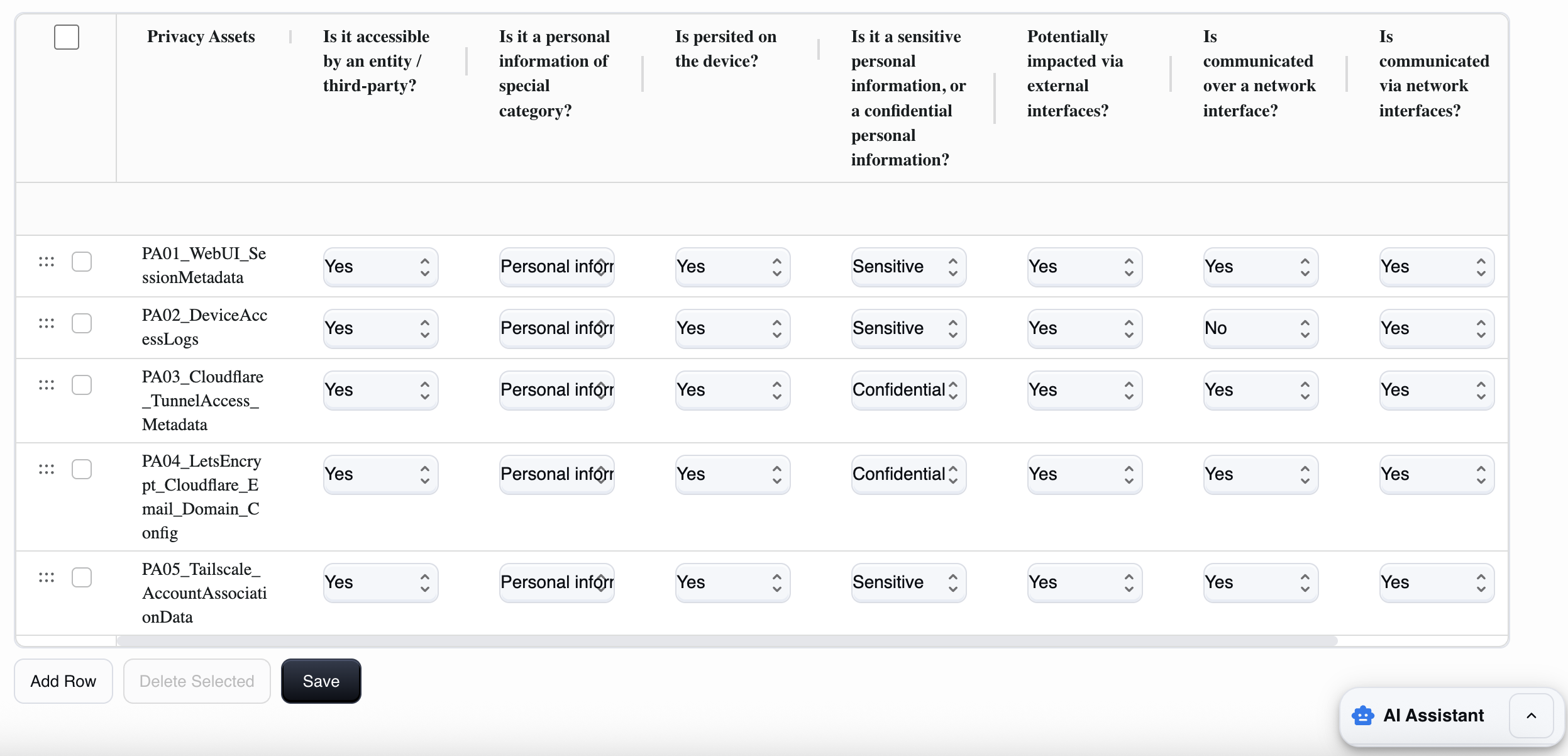Screen dimensions: 1568x756
Task: Click the drag handle for PA04_LetsEncrypt row
Action: click(x=46, y=469)
